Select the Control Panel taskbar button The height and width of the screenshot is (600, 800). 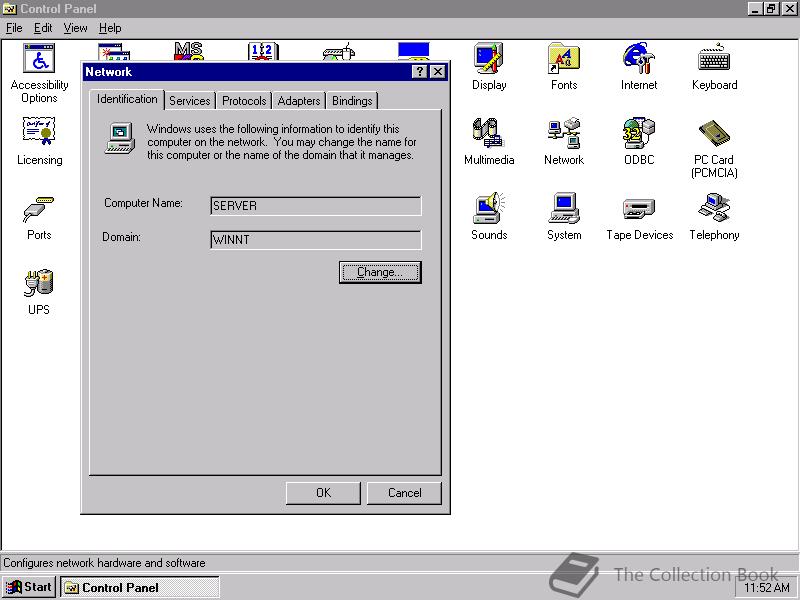pyautogui.click(x=140, y=587)
